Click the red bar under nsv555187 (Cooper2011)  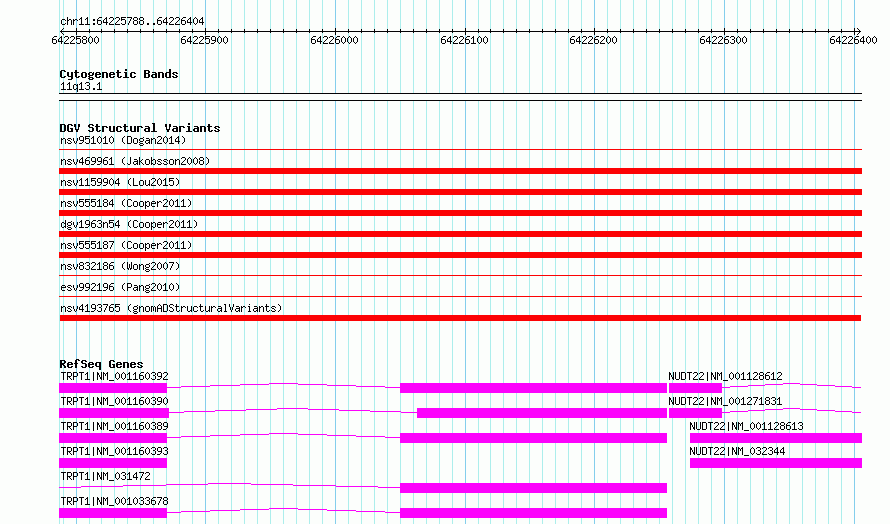tap(460, 255)
